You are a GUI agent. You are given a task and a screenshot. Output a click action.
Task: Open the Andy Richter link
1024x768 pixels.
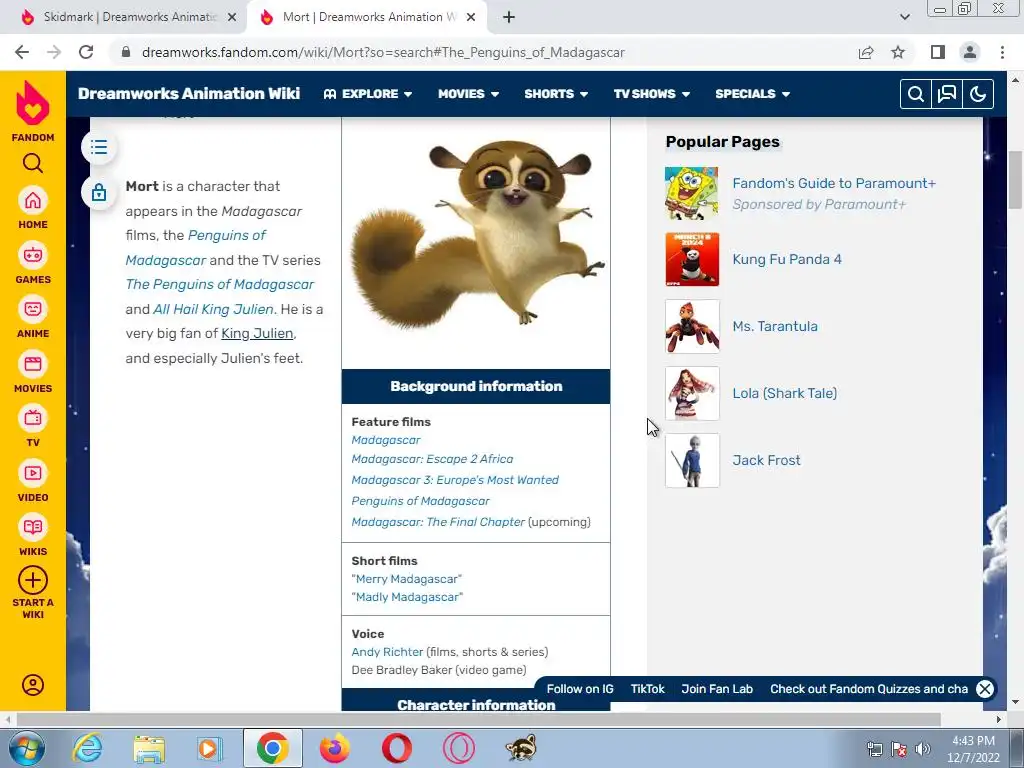(387, 652)
